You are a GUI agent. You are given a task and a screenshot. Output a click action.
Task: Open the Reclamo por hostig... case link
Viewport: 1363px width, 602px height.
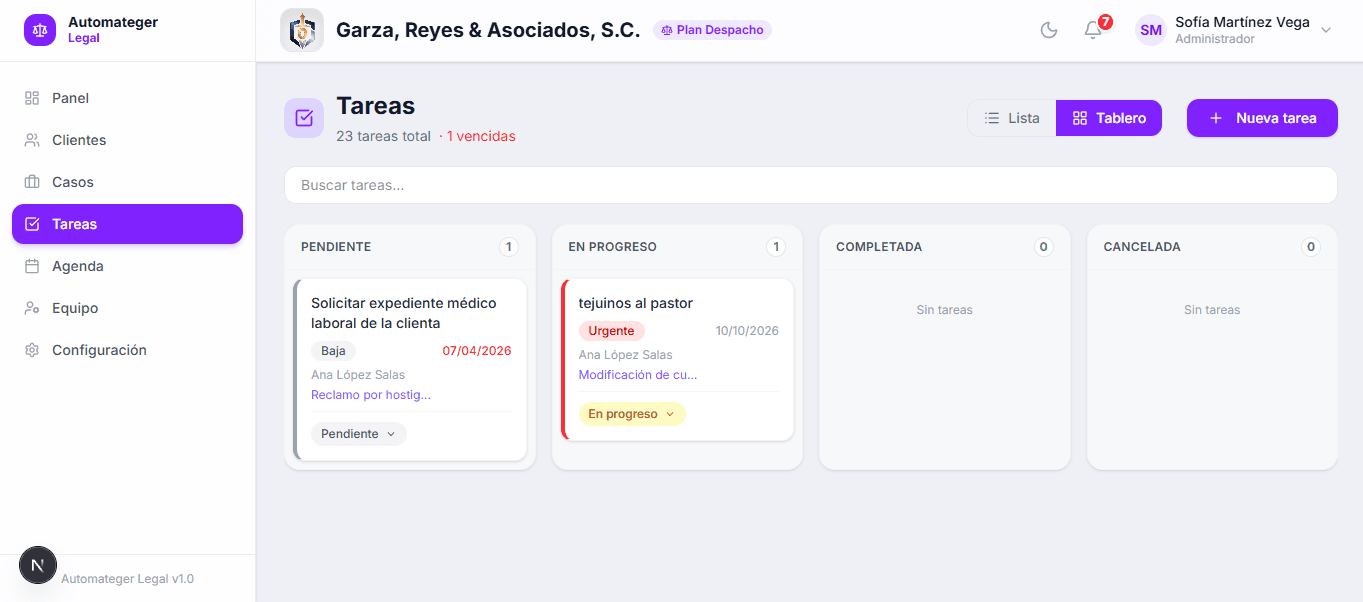371,394
